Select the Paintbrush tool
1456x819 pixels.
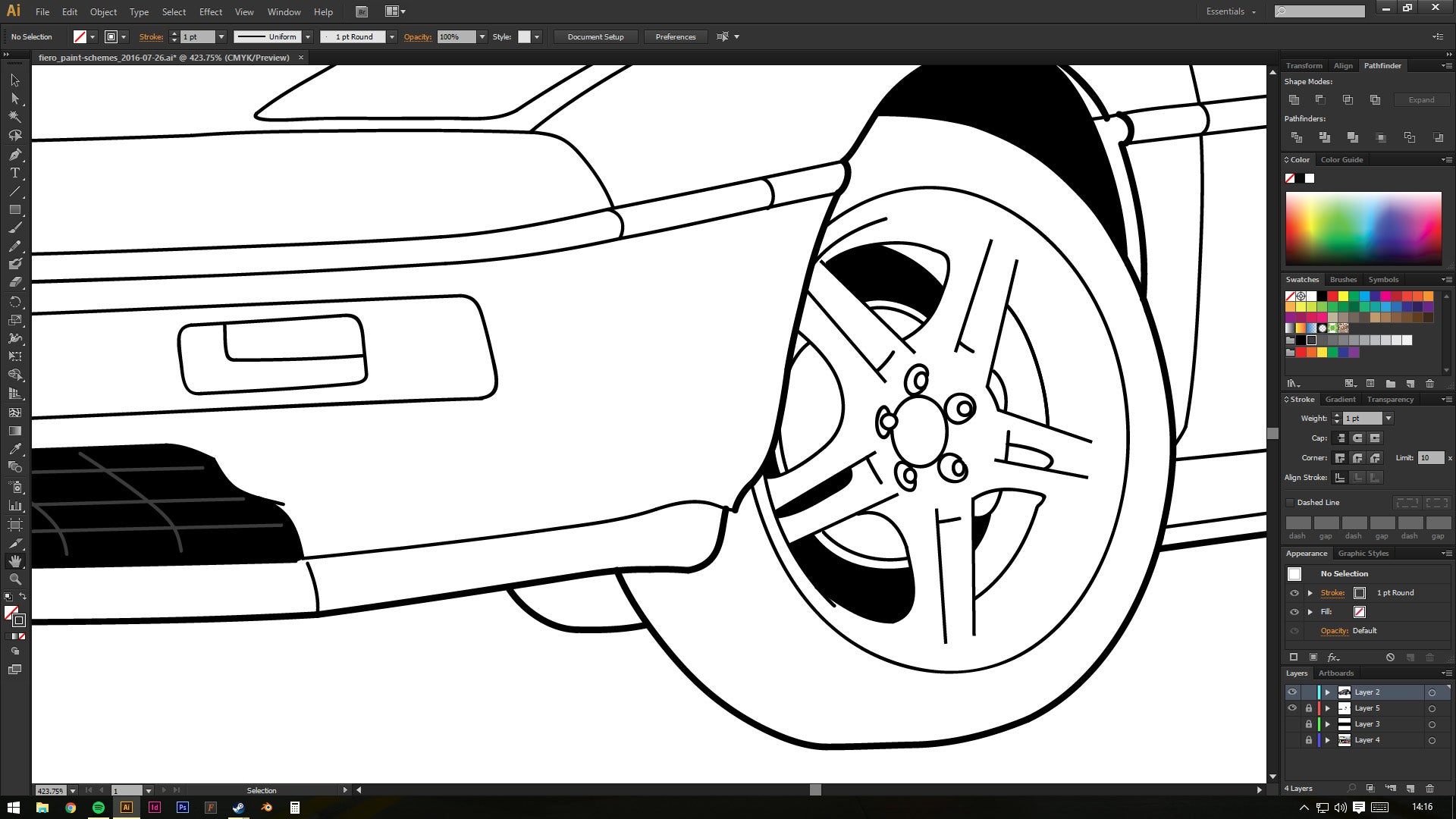click(14, 227)
